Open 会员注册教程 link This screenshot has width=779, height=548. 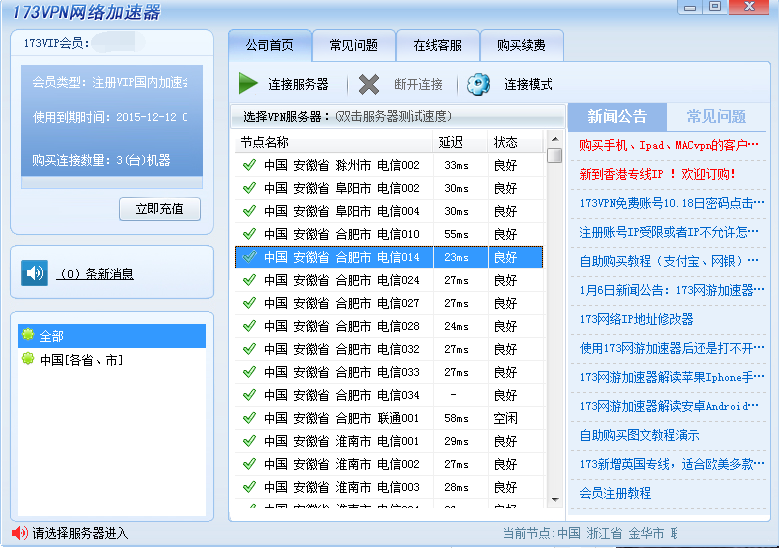[615, 493]
